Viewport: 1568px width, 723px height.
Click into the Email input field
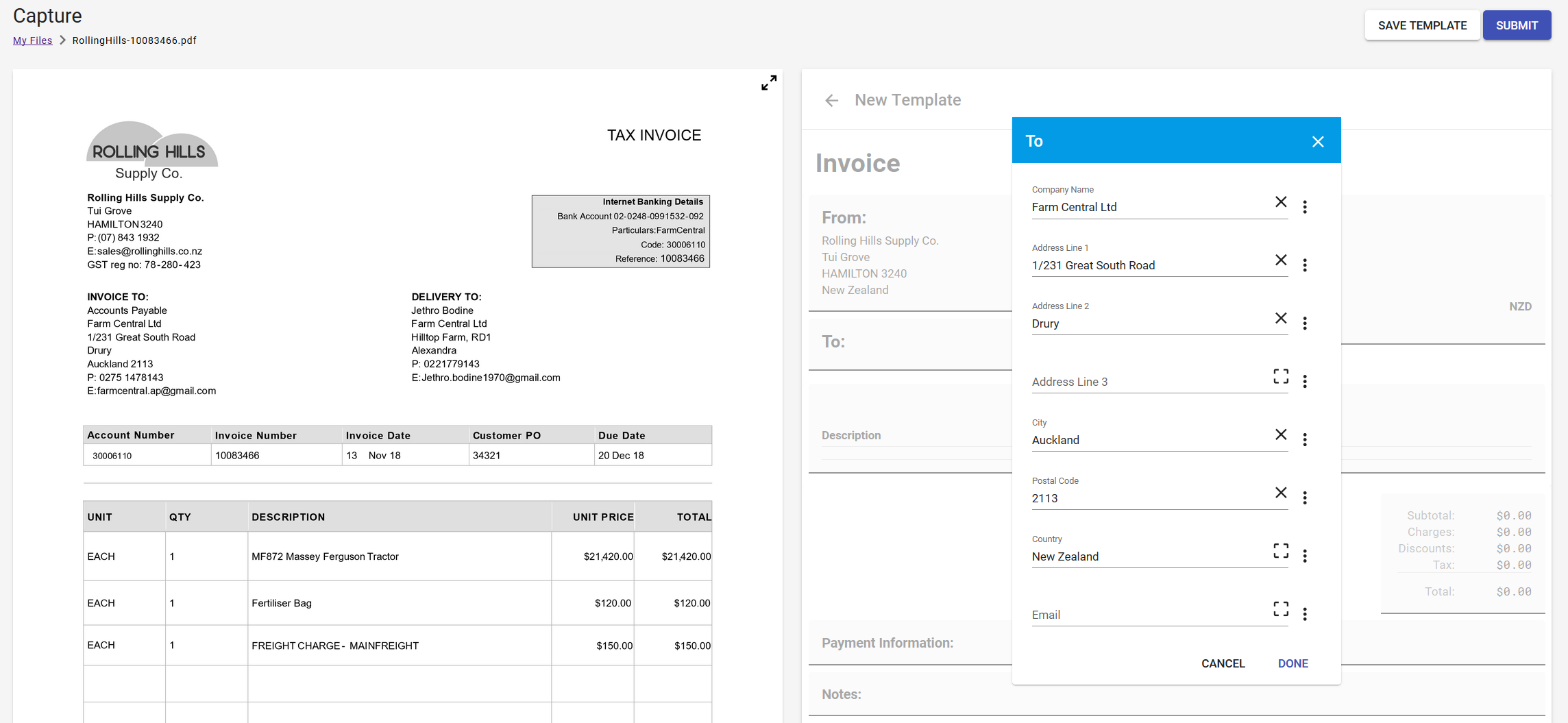pos(1148,615)
